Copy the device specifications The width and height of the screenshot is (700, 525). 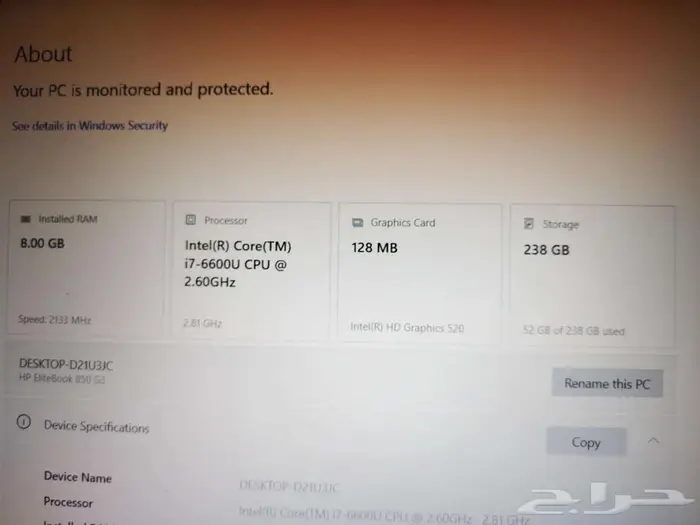pyautogui.click(x=586, y=442)
